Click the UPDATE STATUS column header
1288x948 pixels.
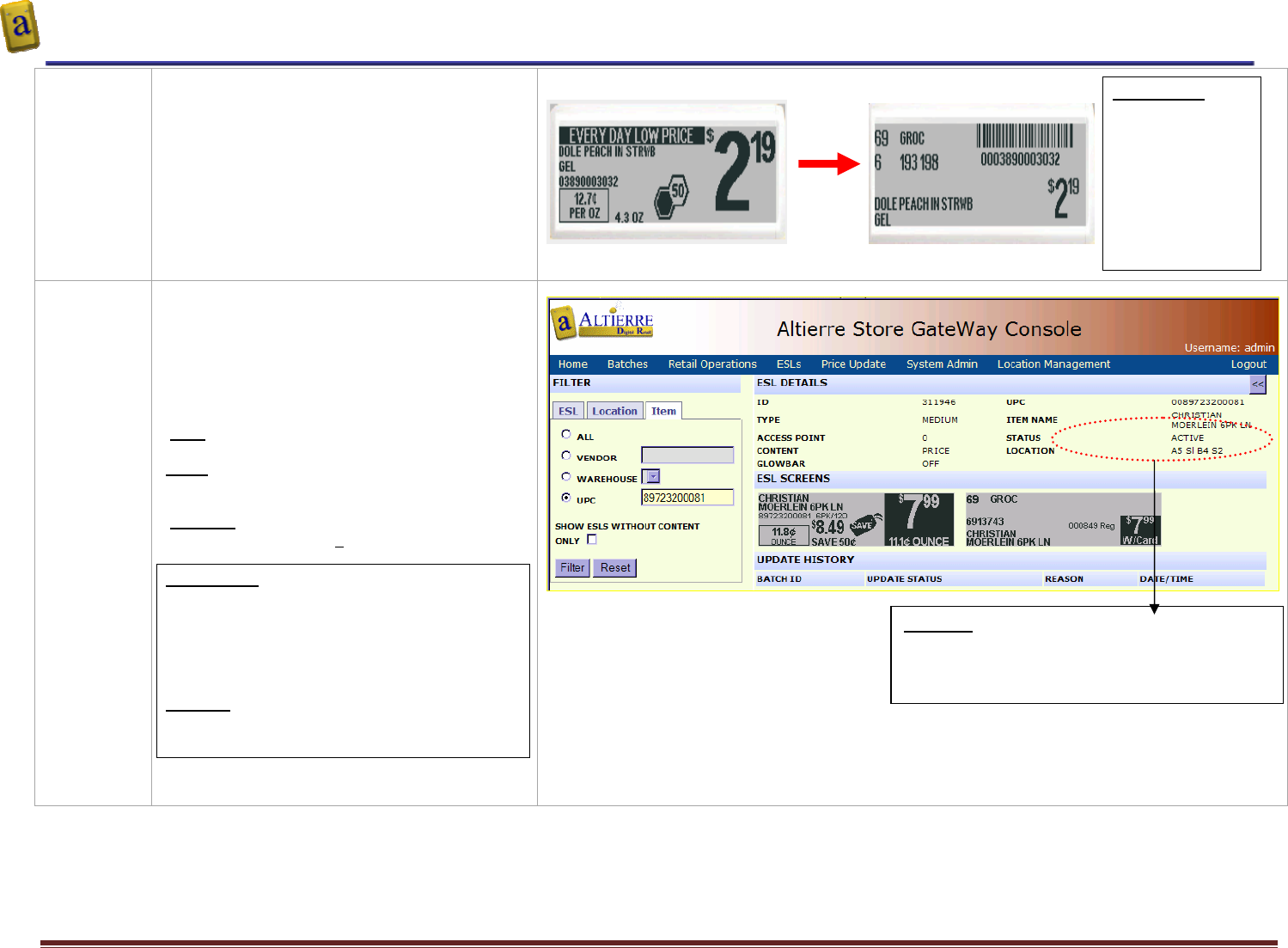pos(904,579)
